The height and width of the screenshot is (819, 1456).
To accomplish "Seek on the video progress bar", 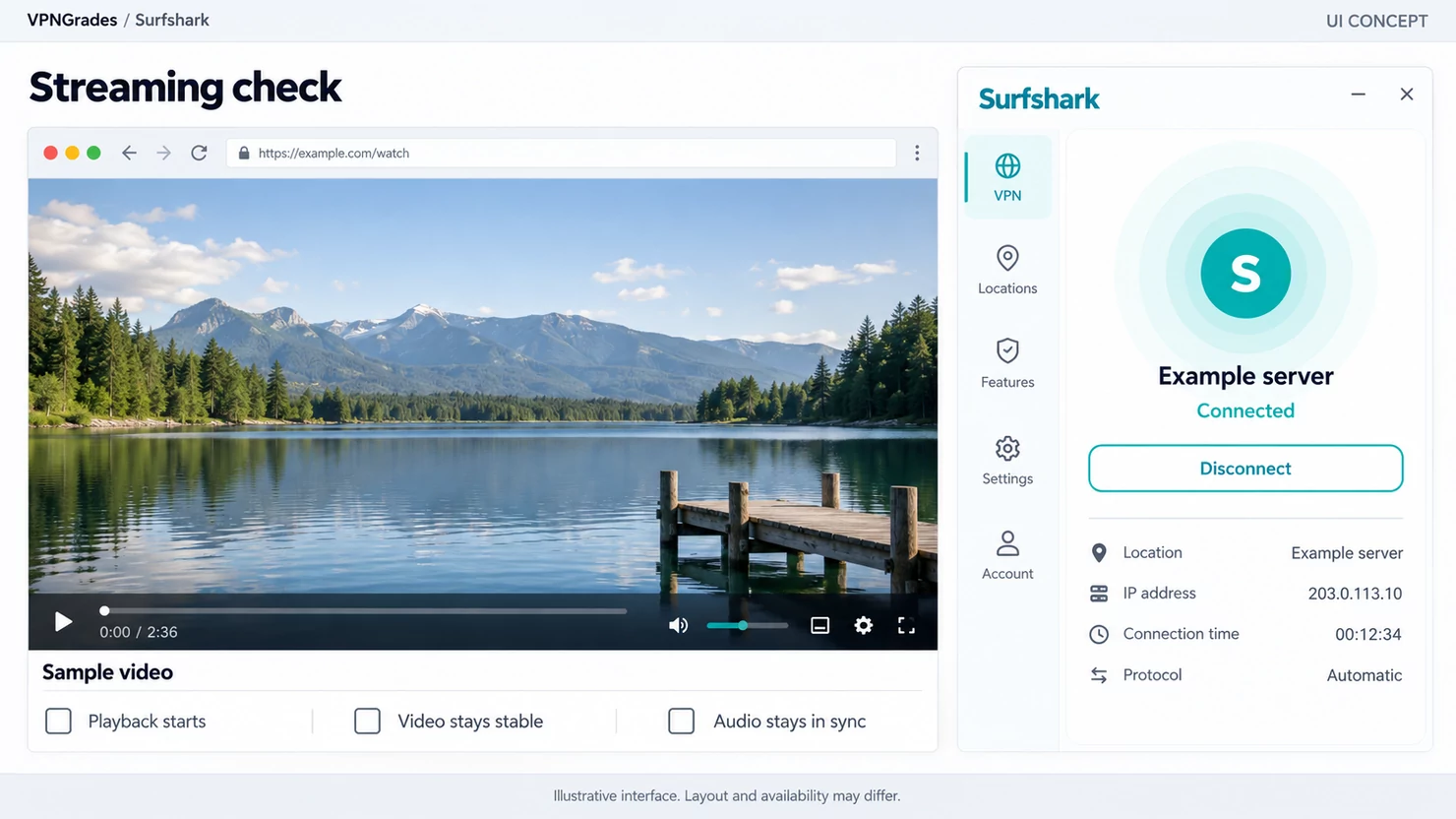I will click(363, 610).
